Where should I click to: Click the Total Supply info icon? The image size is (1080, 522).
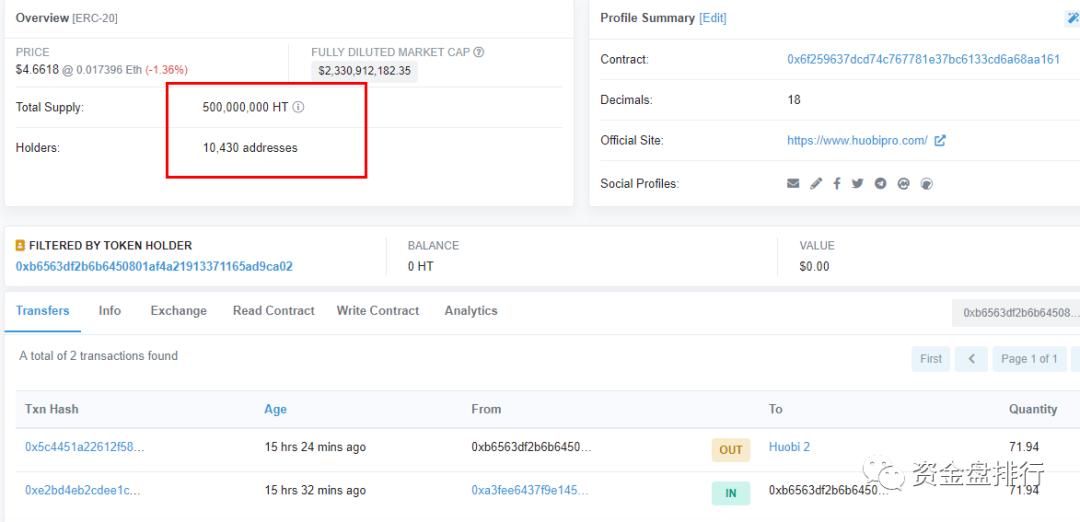pos(298,107)
